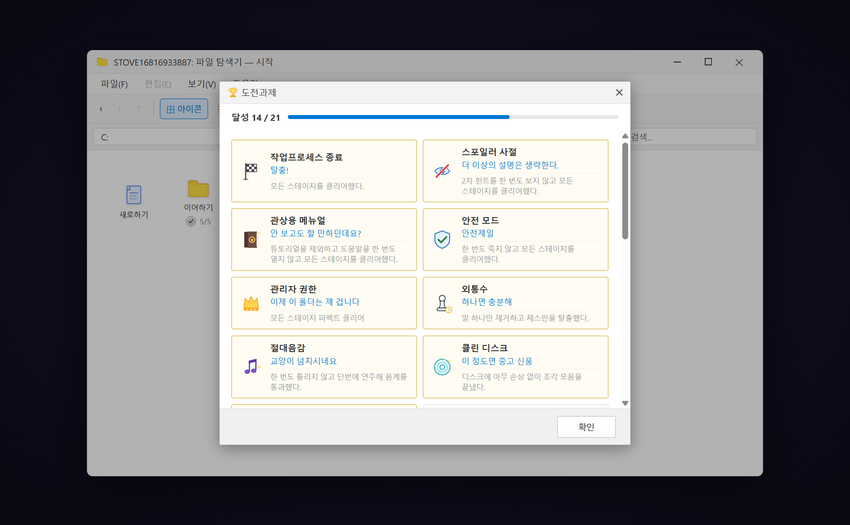The image size is (850, 525).
Task: Click the scrollbar down arrow in achievements list
Action: 625,403
